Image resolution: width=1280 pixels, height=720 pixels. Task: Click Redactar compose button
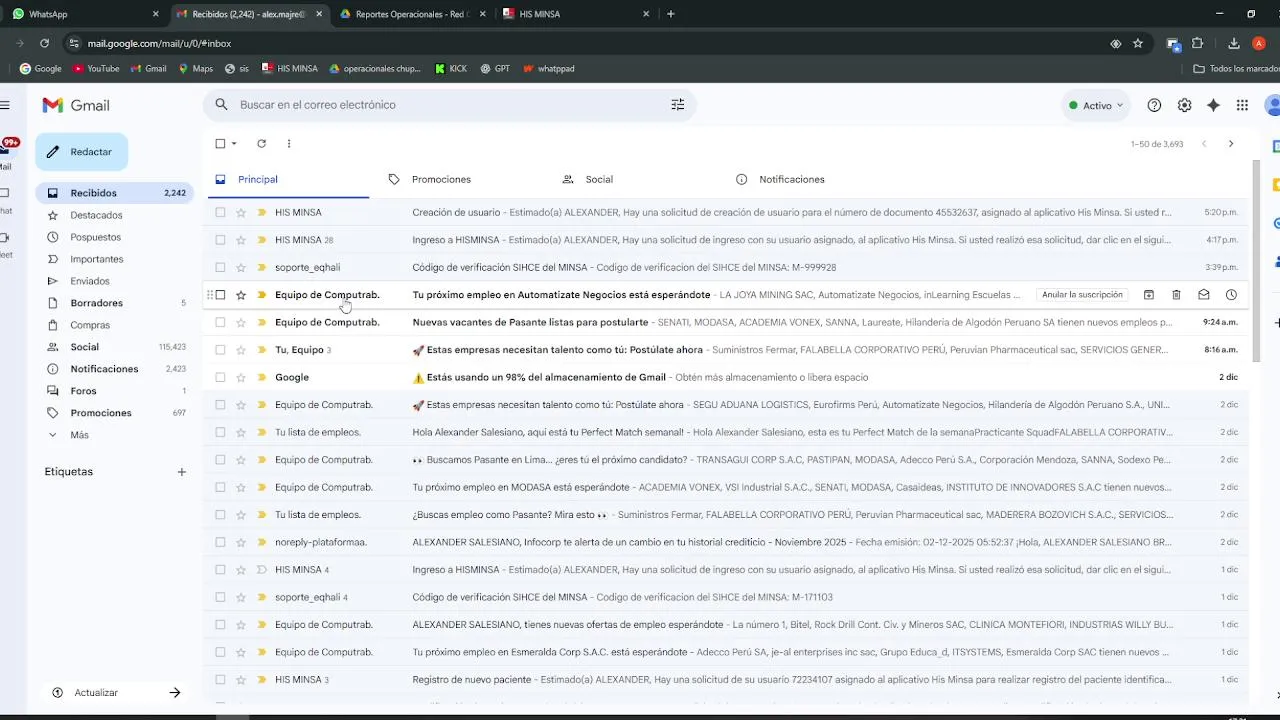click(82, 152)
